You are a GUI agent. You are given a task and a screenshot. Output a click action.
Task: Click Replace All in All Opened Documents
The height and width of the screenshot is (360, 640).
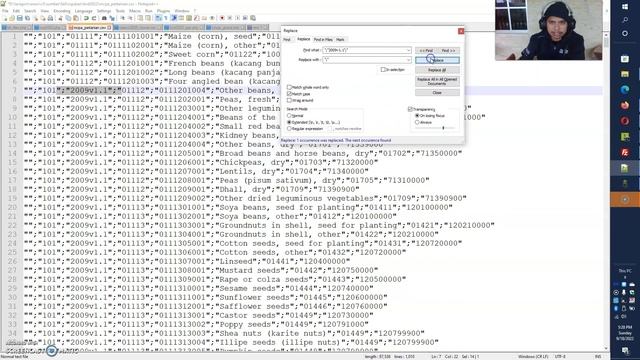437,81
